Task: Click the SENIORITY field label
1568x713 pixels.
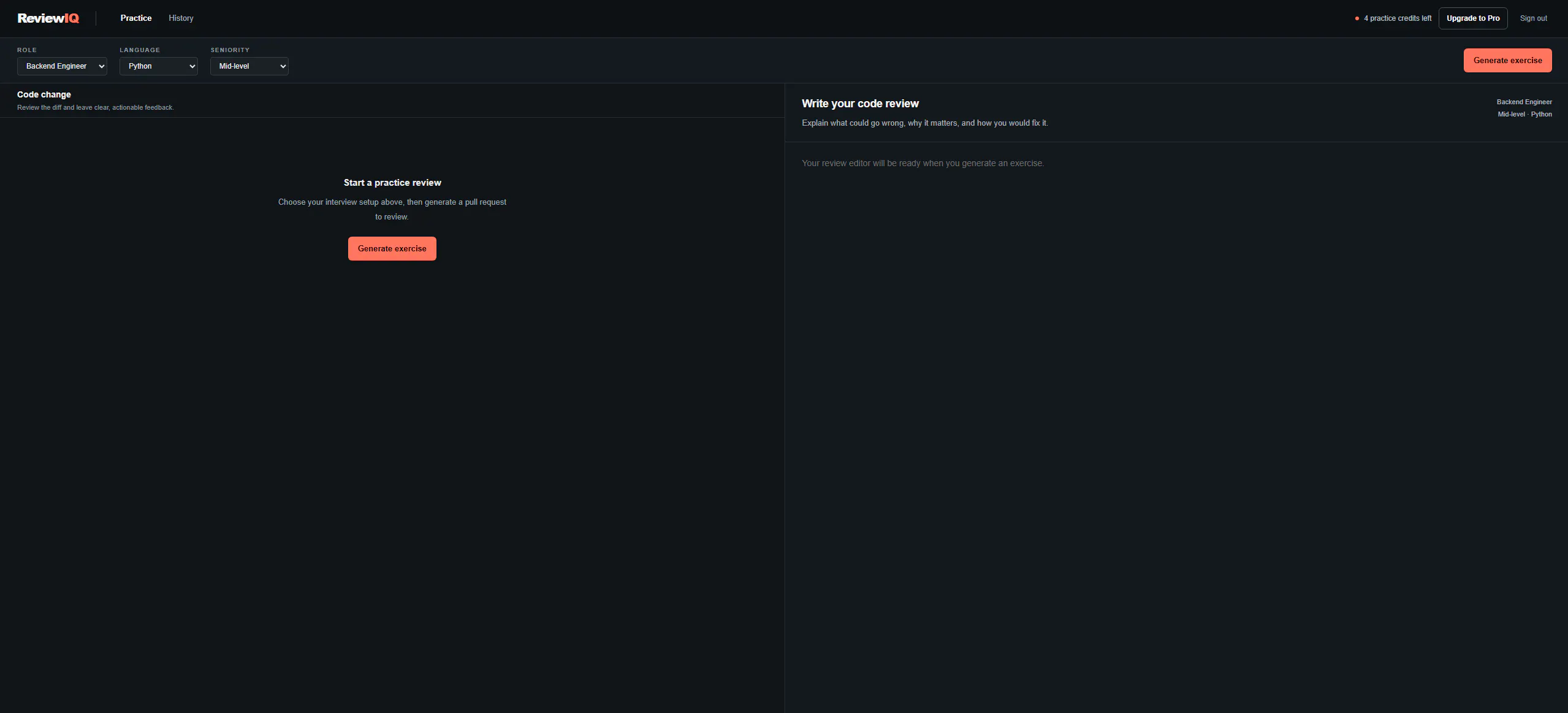Action: [x=230, y=50]
